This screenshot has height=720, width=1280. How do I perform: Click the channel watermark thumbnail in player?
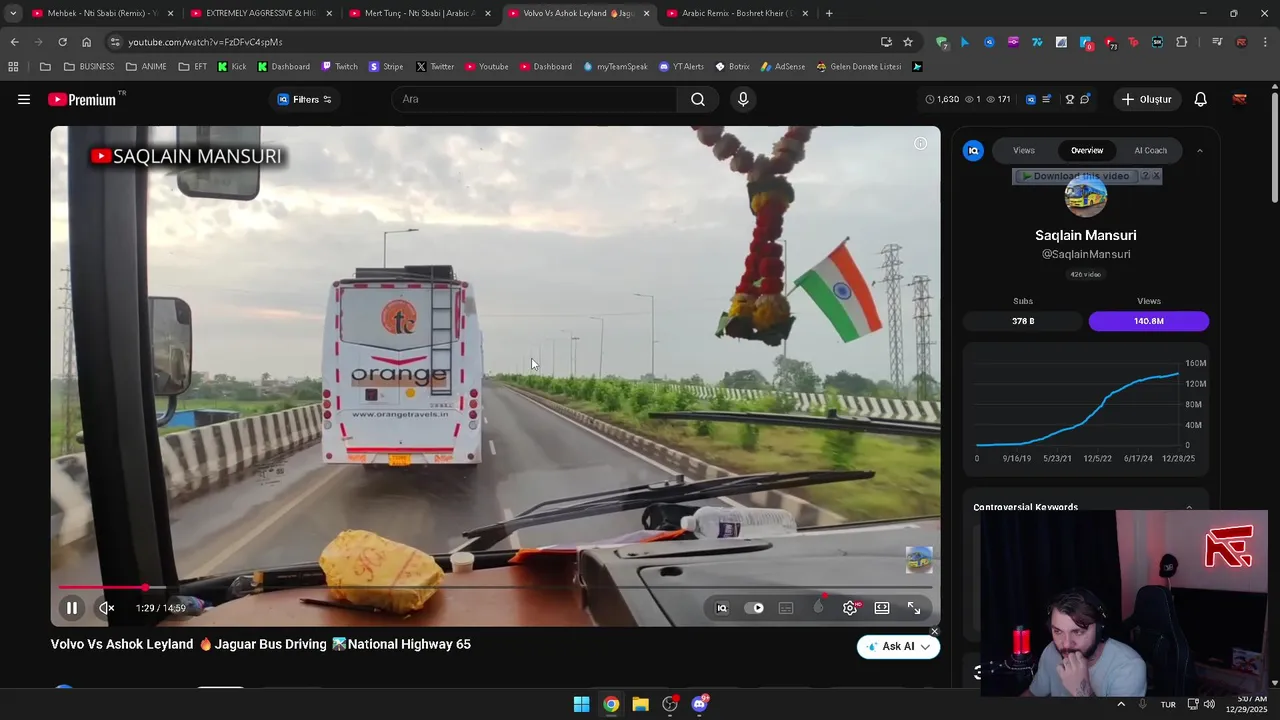(x=919, y=559)
